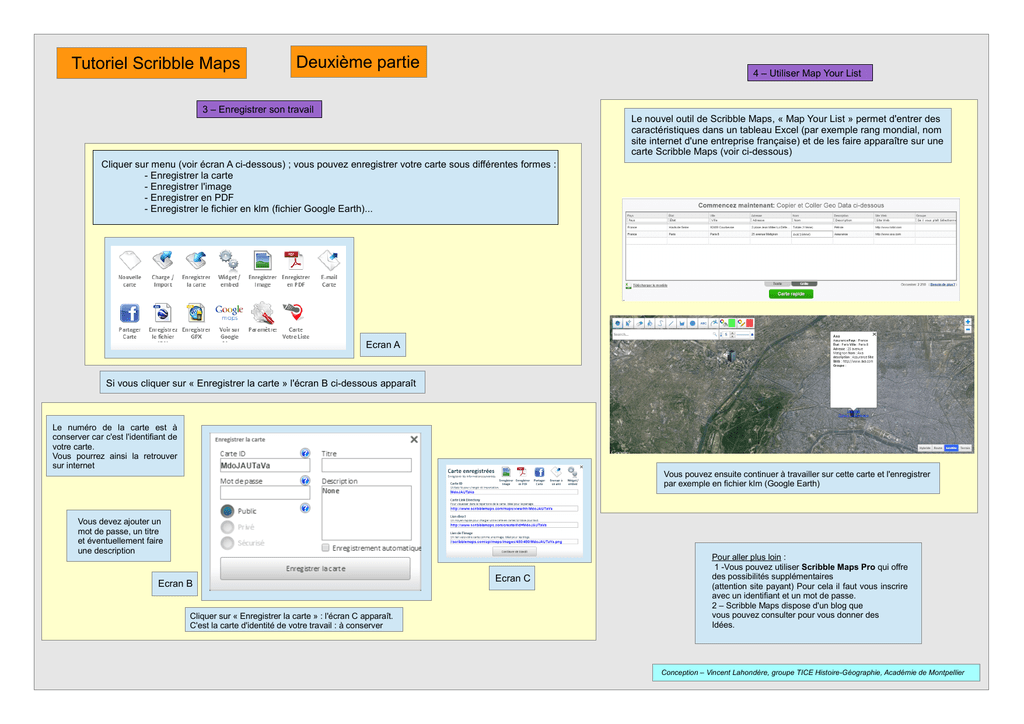This screenshot has width=1024, height=724.
Task: Open Voir sur Google maps icon
Action: tap(229, 313)
